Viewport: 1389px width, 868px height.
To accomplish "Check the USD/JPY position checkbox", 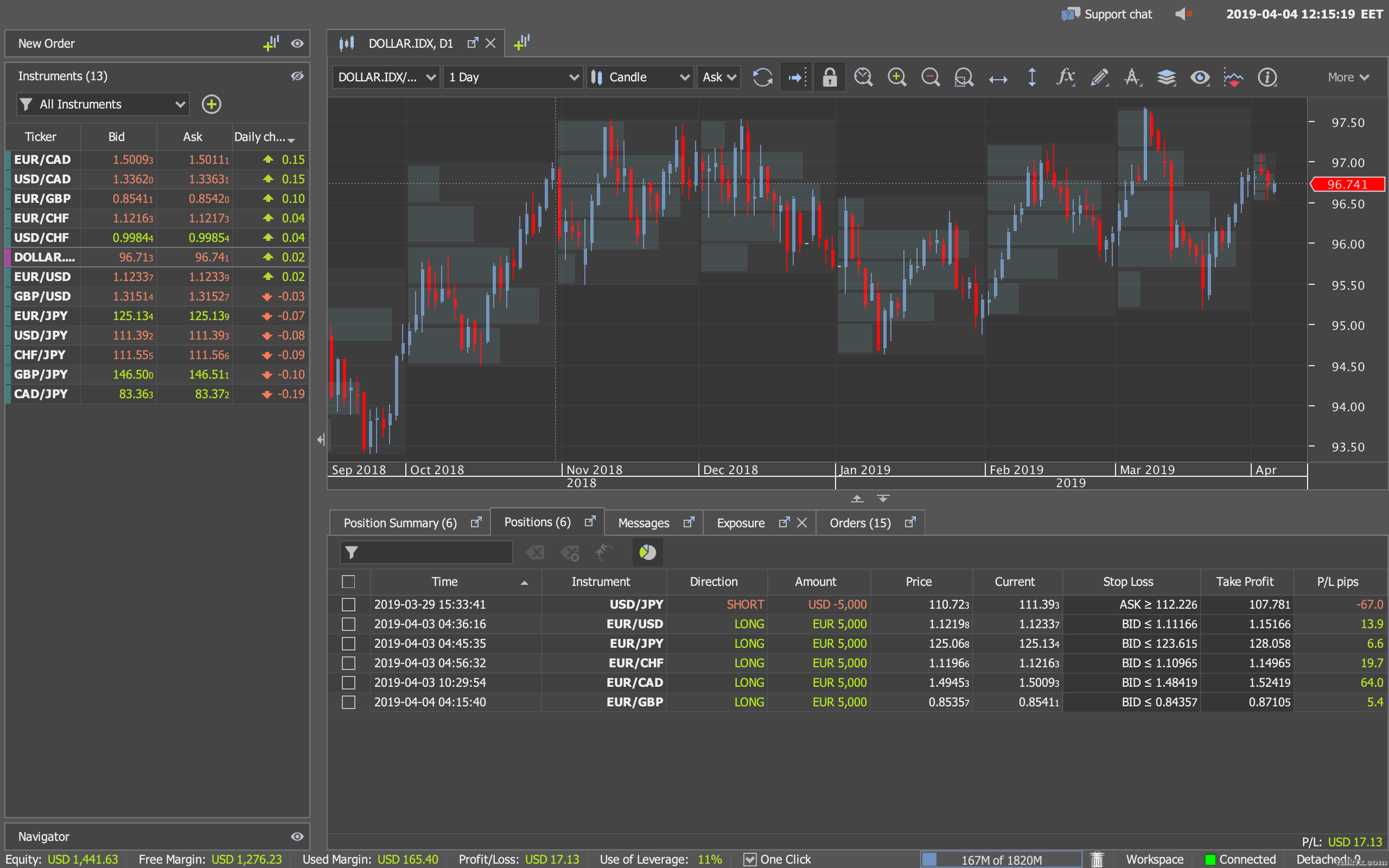I will point(348,604).
